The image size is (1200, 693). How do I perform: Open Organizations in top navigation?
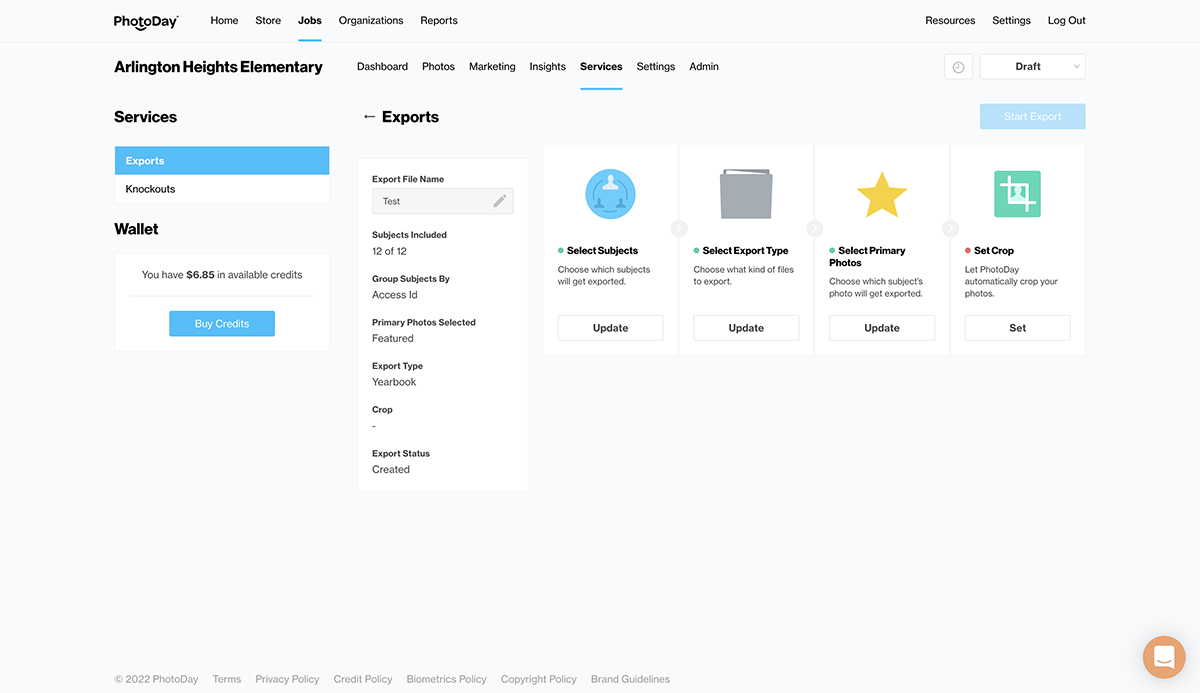[x=371, y=20]
